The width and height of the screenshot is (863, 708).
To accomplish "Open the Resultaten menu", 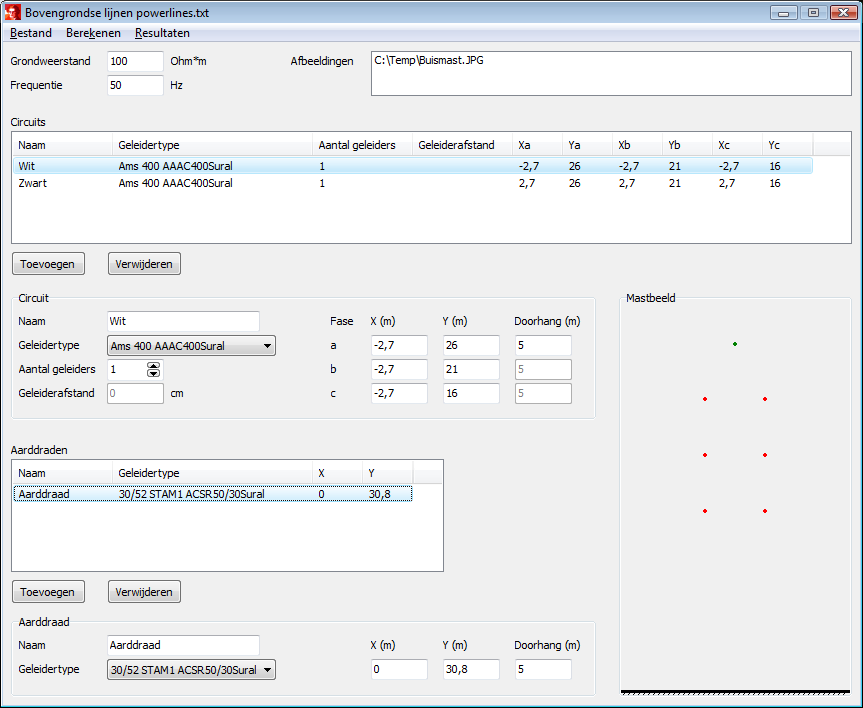I will click(x=162, y=33).
